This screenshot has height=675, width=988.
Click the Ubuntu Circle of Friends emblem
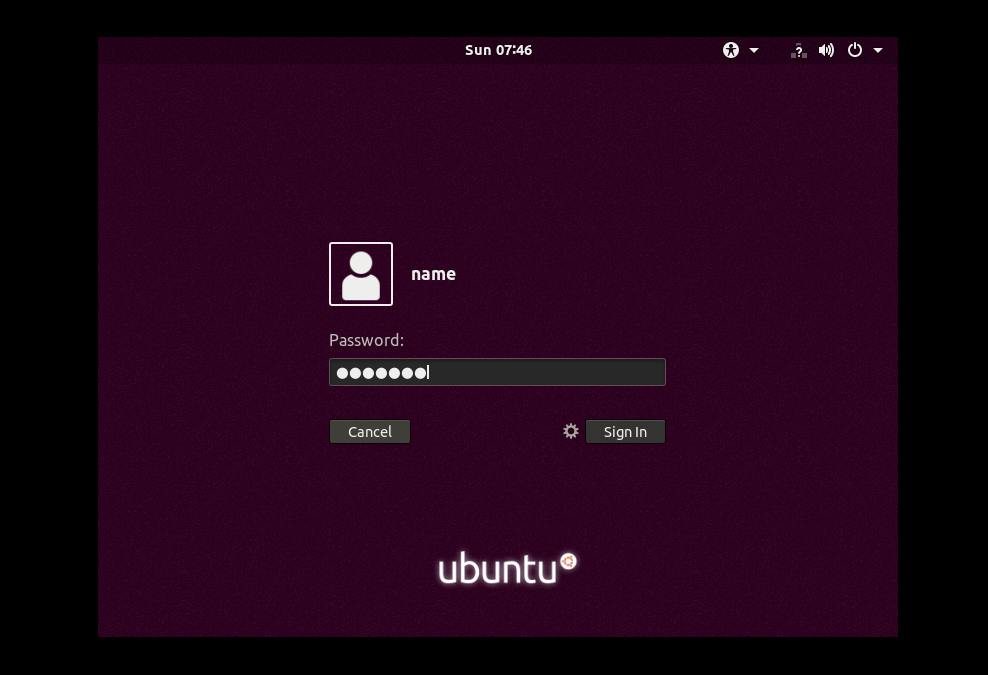[567, 561]
